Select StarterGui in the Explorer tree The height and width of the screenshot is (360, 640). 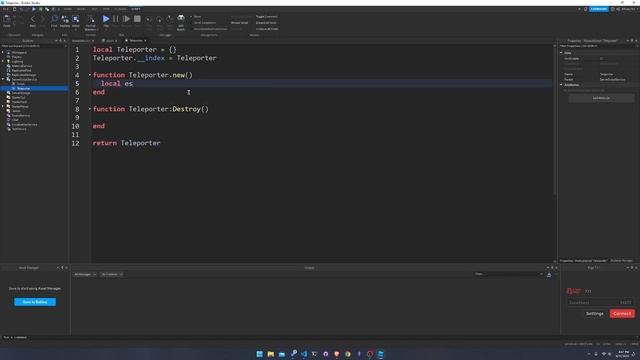point(18,97)
